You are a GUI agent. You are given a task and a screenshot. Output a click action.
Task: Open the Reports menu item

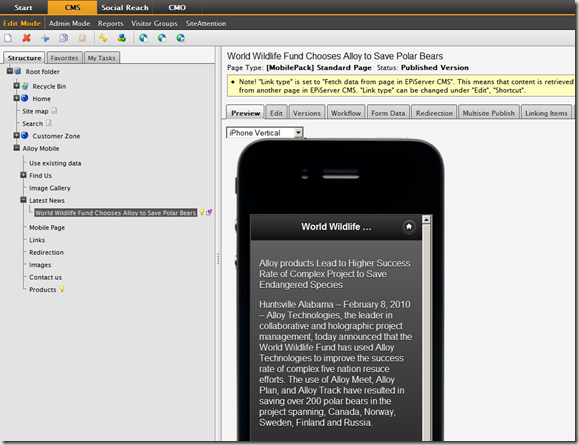(x=110, y=23)
